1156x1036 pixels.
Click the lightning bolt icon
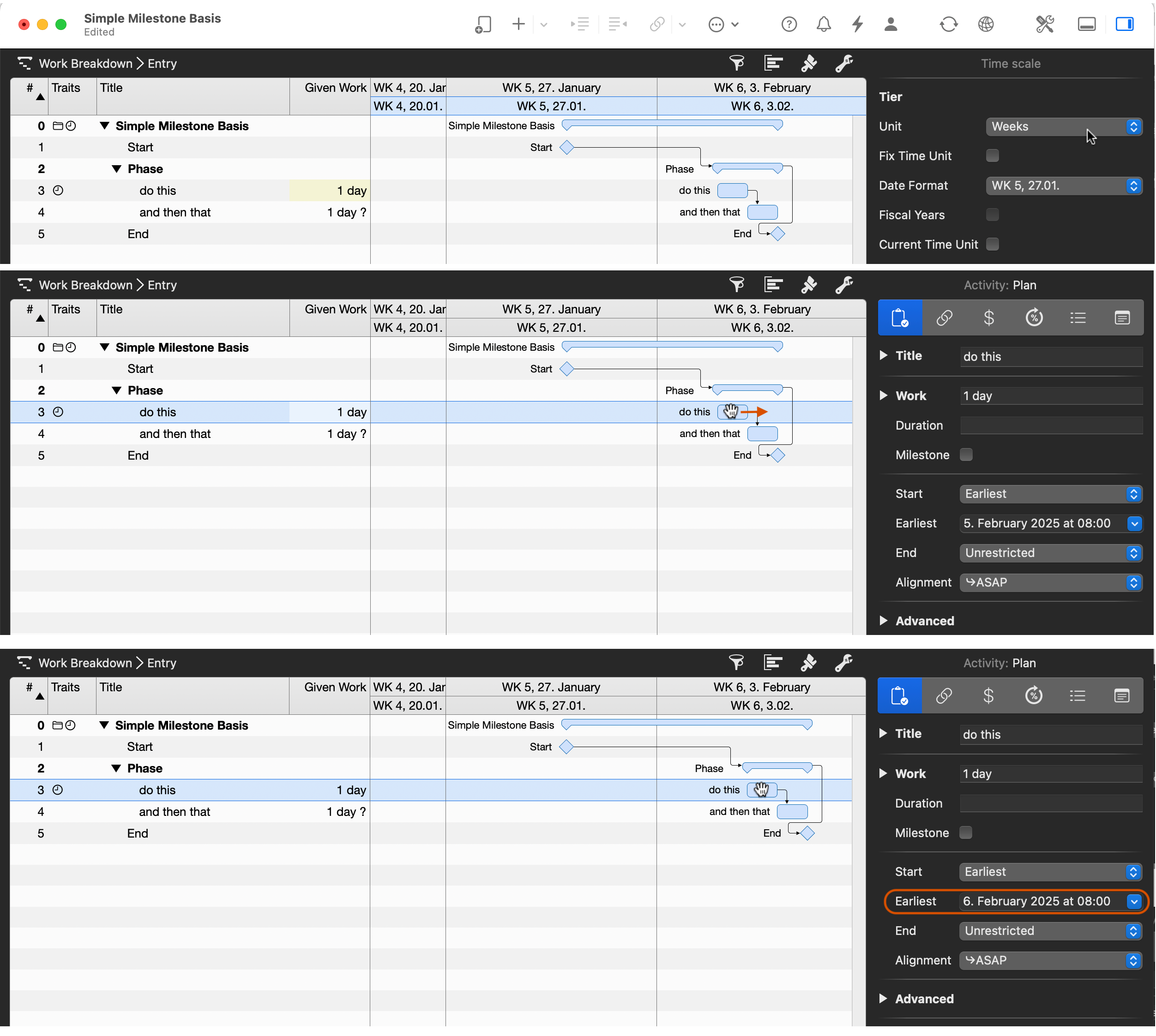pos(858,24)
